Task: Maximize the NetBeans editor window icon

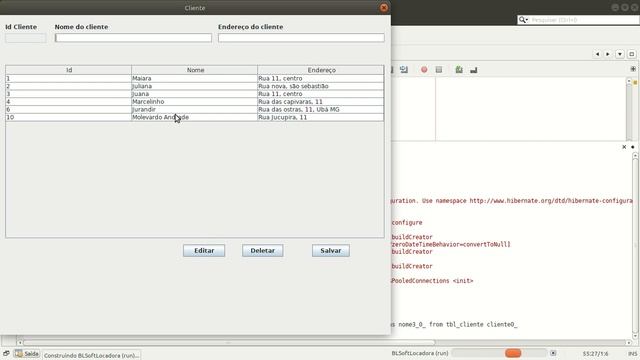Action: coord(631,54)
